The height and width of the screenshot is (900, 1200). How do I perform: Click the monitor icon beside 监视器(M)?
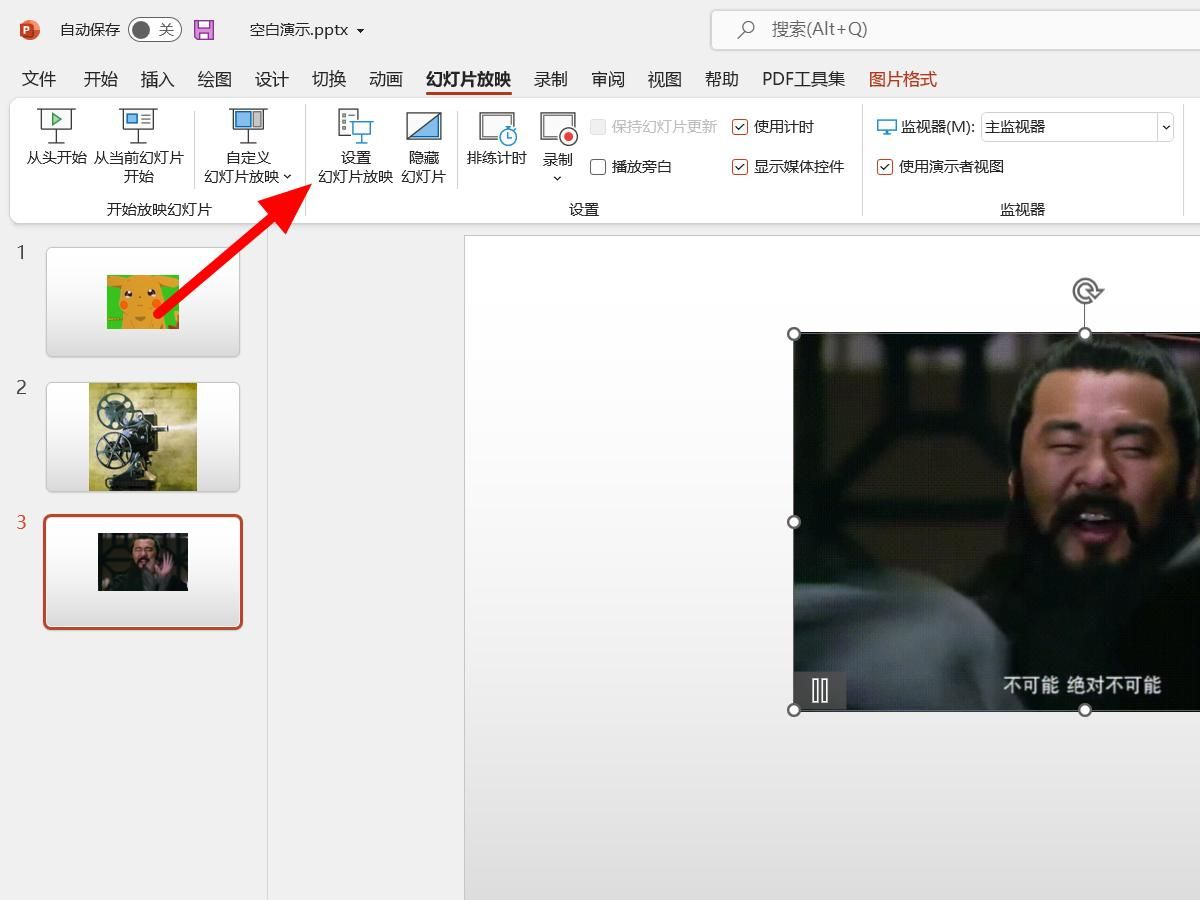pyautogui.click(x=887, y=127)
